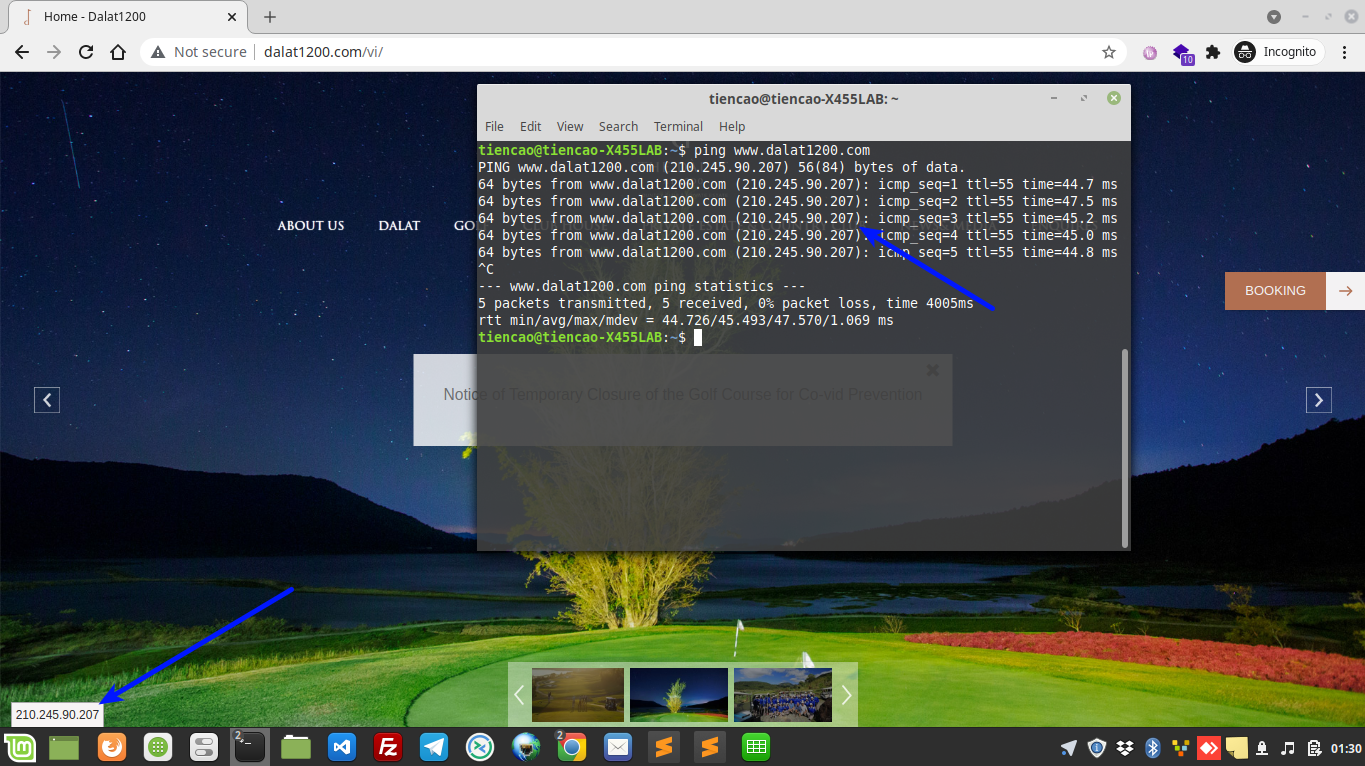Viewport: 1365px width, 766px height.
Task: Click the BOOKING button
Action: [1275, 291]
